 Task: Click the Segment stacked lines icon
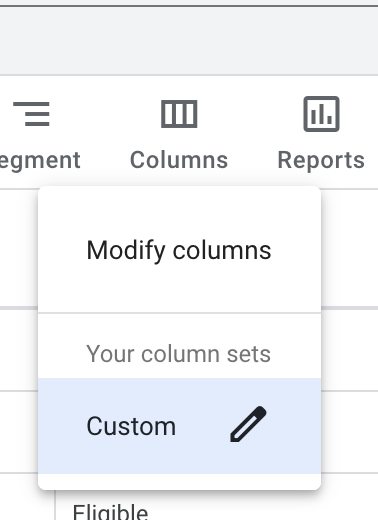pos(32,114)
